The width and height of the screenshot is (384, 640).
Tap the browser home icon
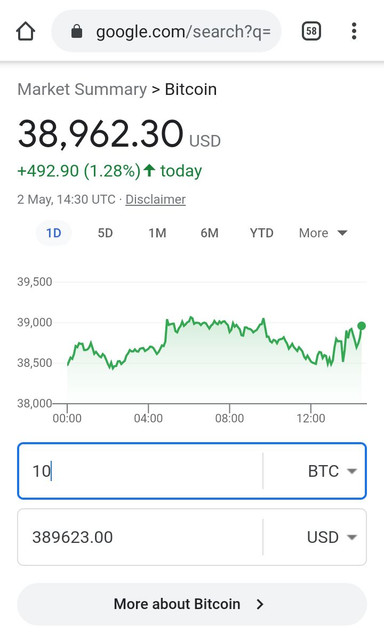click(x=26, y=31)
